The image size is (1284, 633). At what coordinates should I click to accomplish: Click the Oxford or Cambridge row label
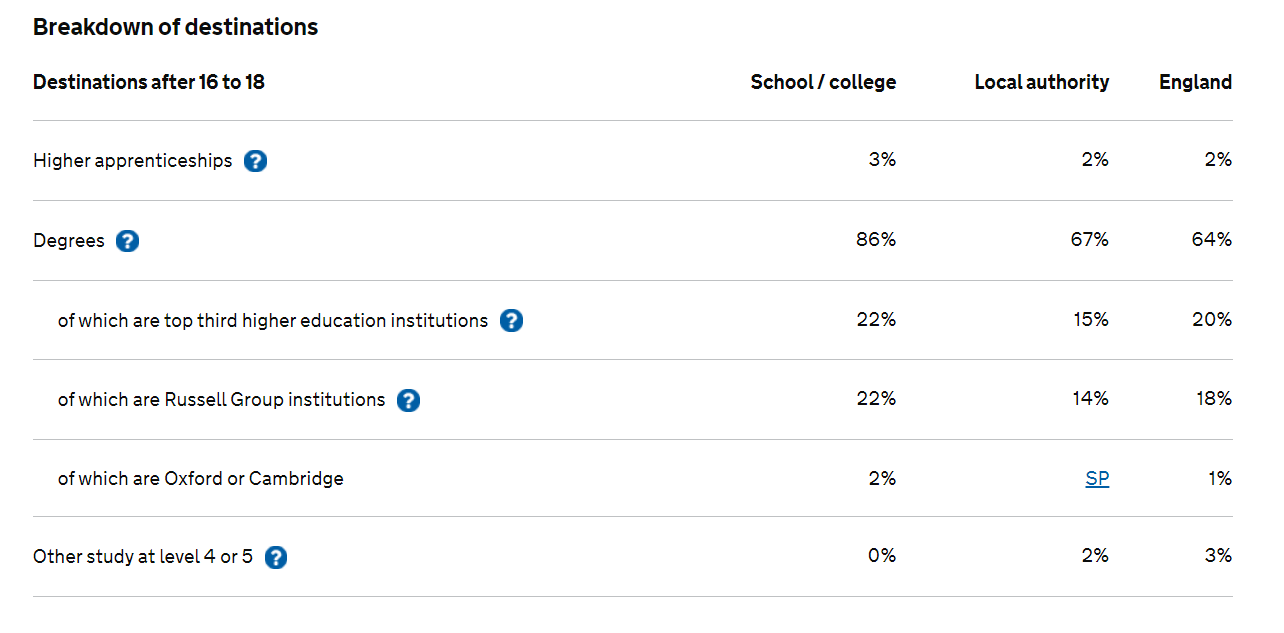coord(201,479)
